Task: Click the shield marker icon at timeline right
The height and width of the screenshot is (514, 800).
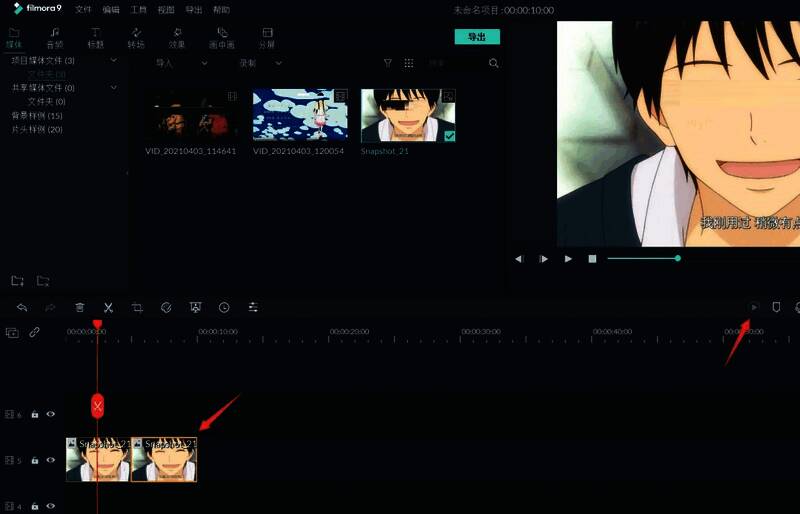Action: tap(776, 307)
